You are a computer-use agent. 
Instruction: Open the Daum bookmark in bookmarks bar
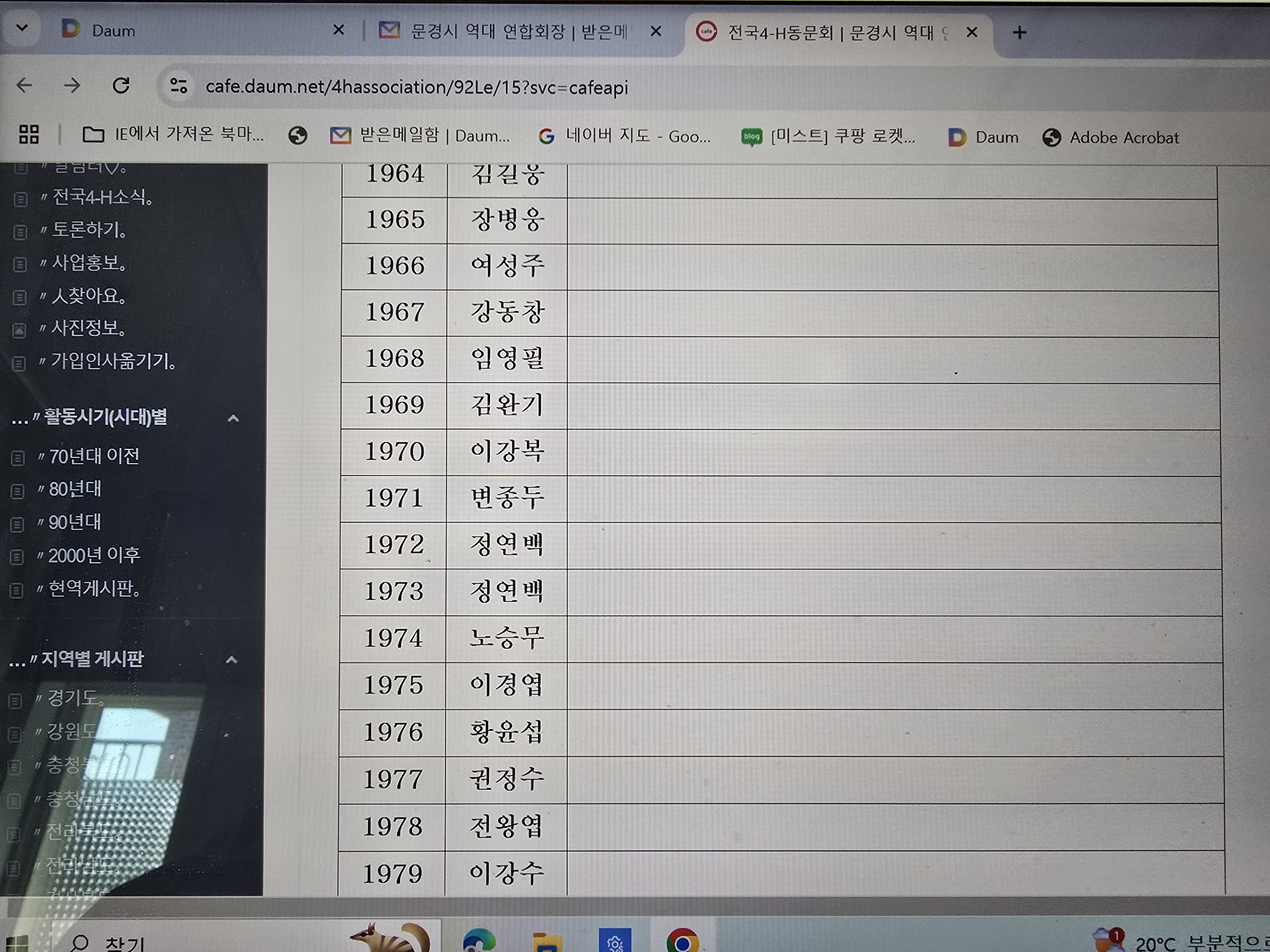coord(983,137)
